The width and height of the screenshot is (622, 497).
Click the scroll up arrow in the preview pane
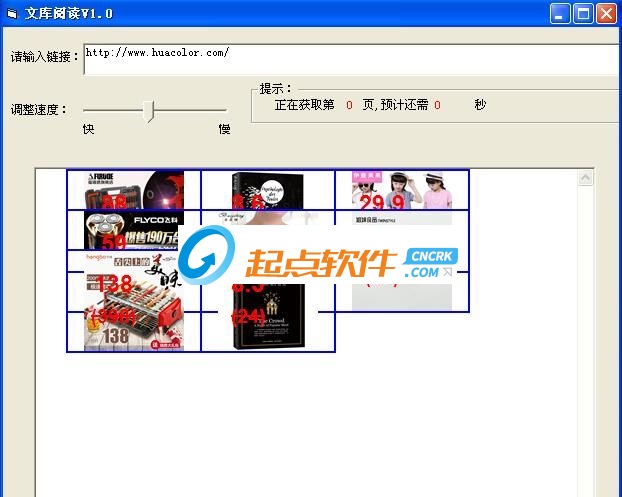[586, 177]
